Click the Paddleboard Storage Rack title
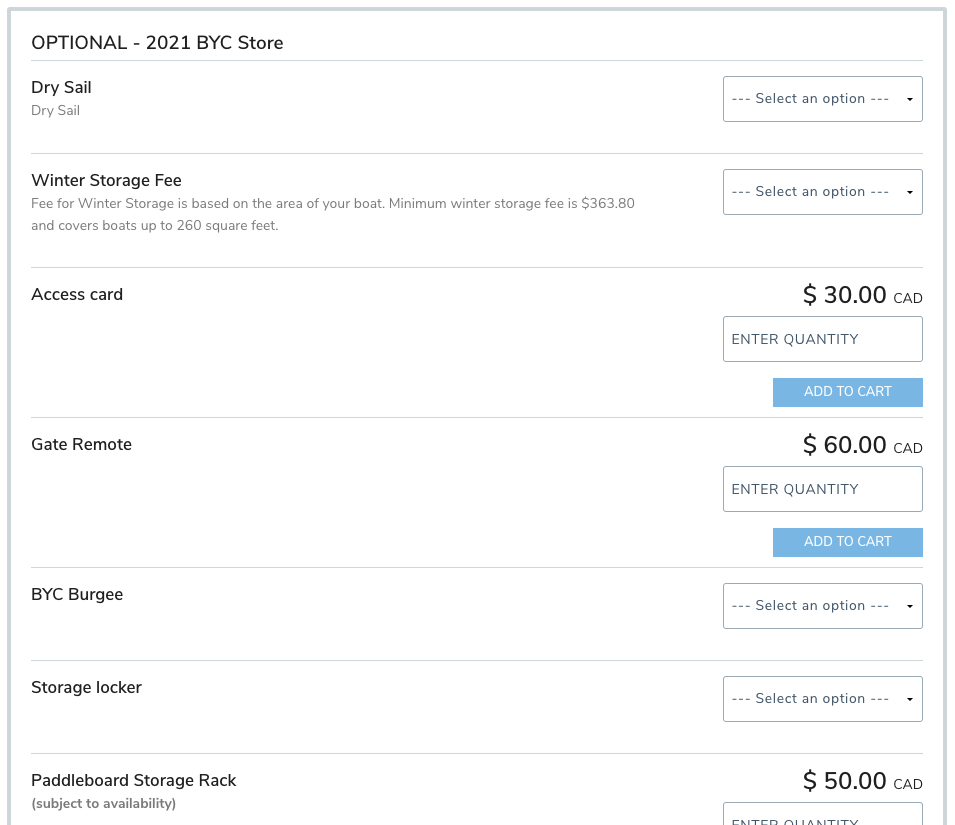The image size is (955, 825). coord(133,781)
